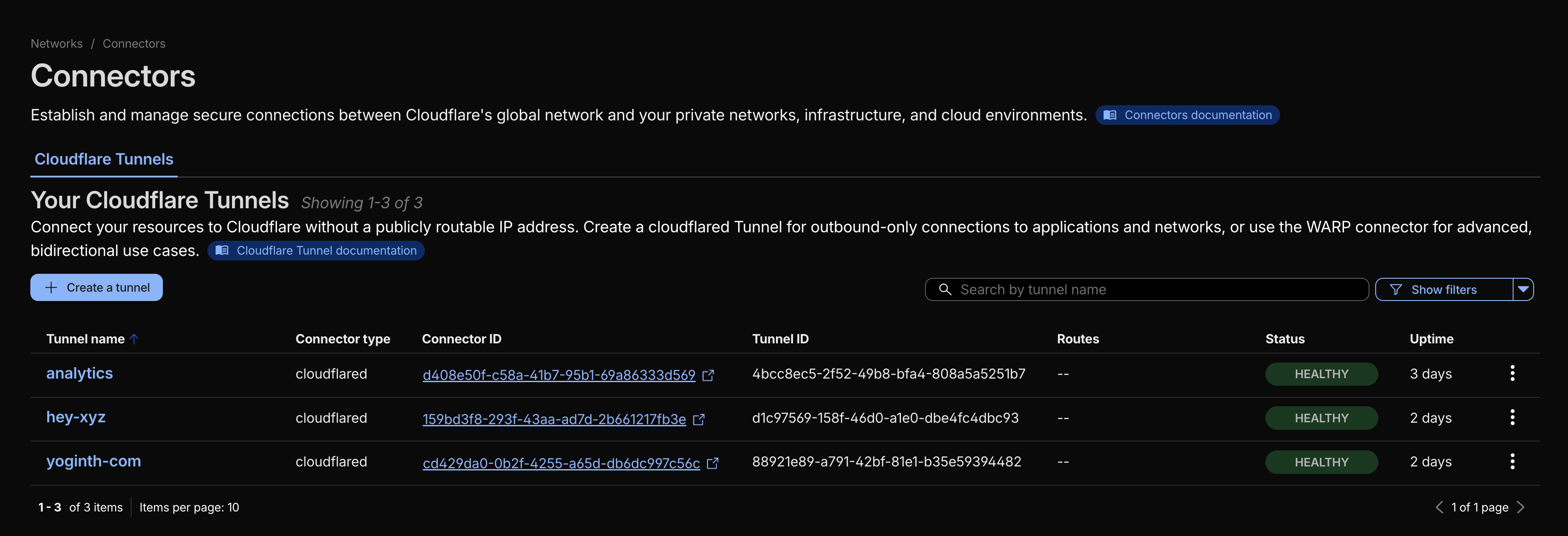Open connector ID cd429da0 for yoginth-com
The height and width of the screenshot is (536, 1568).
click(560, 464)
